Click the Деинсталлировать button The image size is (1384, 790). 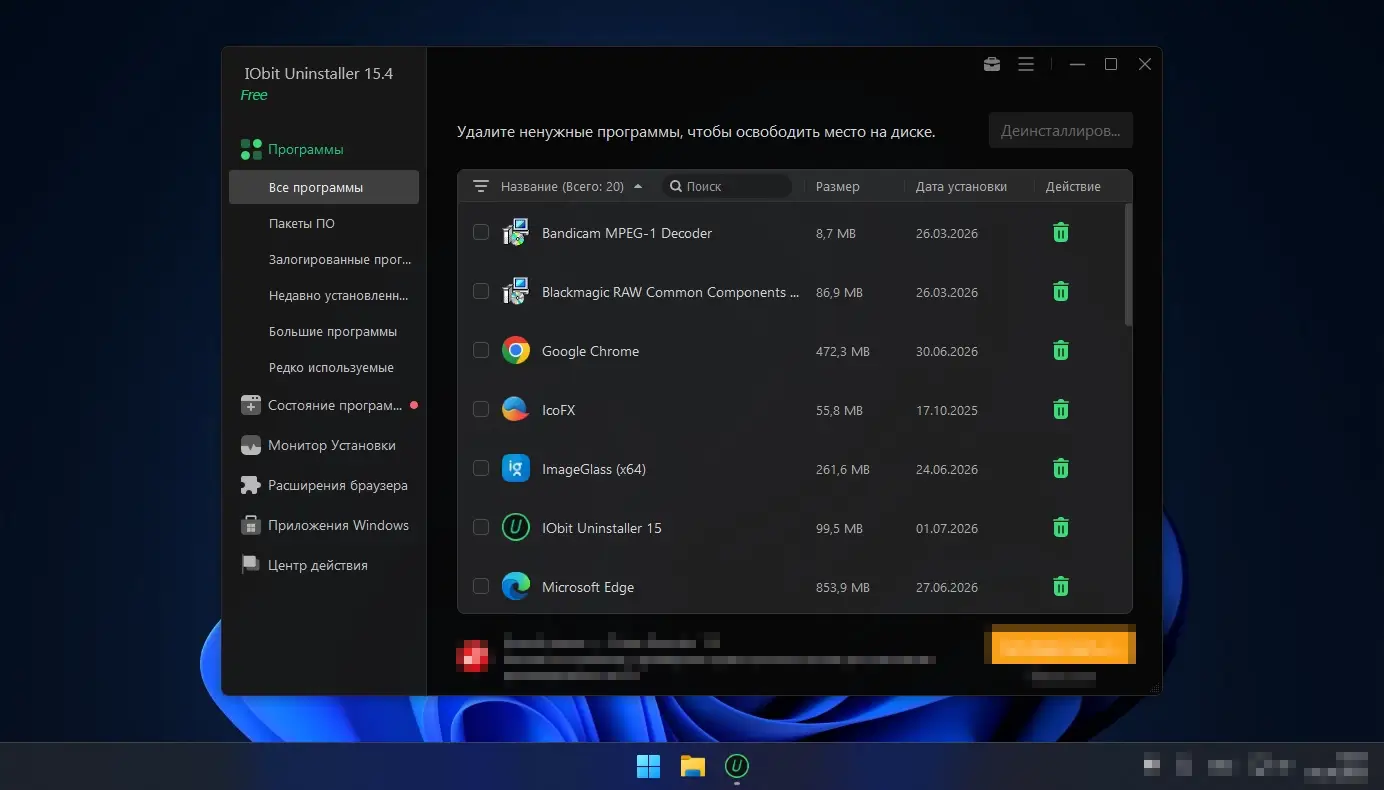click(1061, 131)
